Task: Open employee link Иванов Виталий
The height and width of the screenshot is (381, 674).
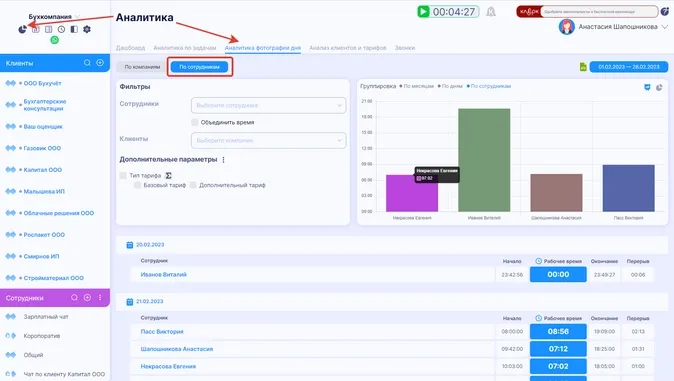Action: 164,274
